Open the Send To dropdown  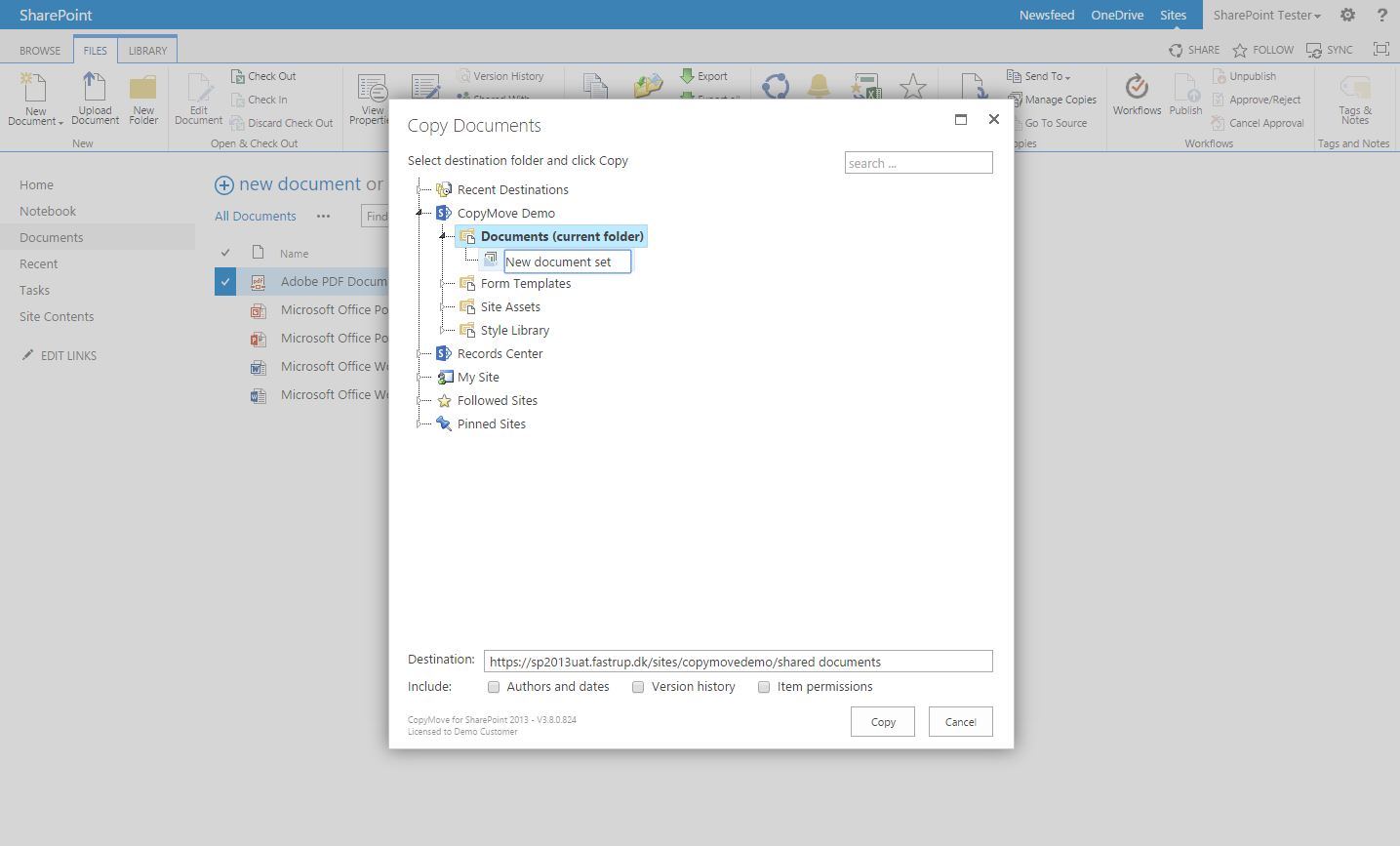pyautogui.click(x=1039, y=76)
